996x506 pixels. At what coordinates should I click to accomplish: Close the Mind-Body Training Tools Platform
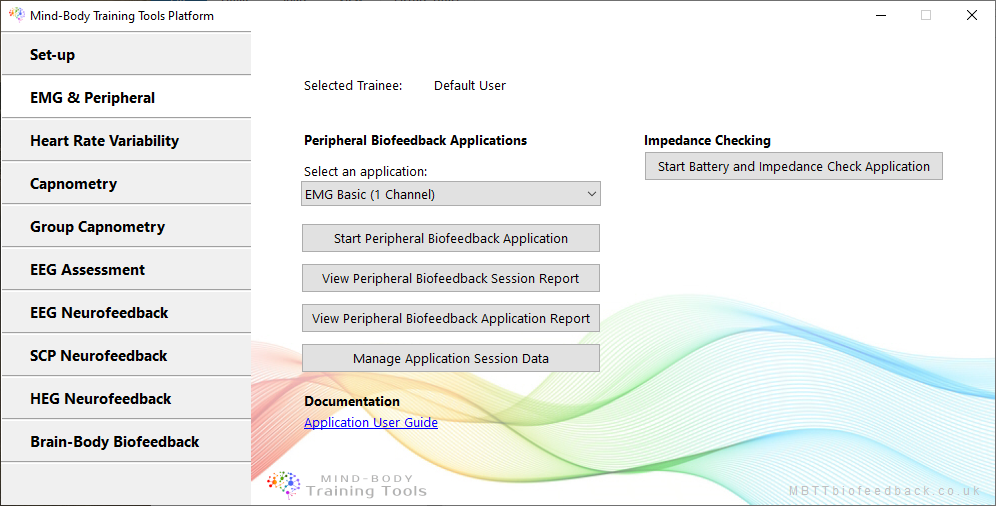point(972,15)
